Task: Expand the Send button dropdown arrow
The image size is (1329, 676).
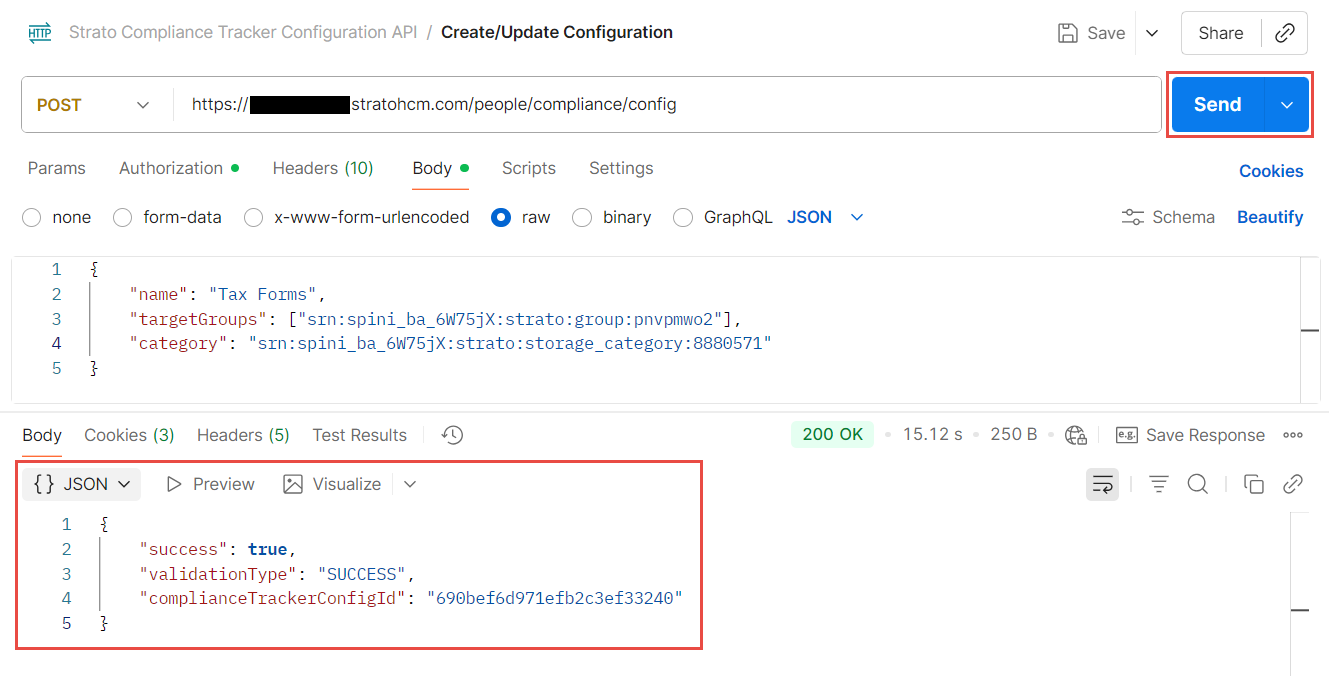Action: pyautogui.click(x=1287, y=105)
